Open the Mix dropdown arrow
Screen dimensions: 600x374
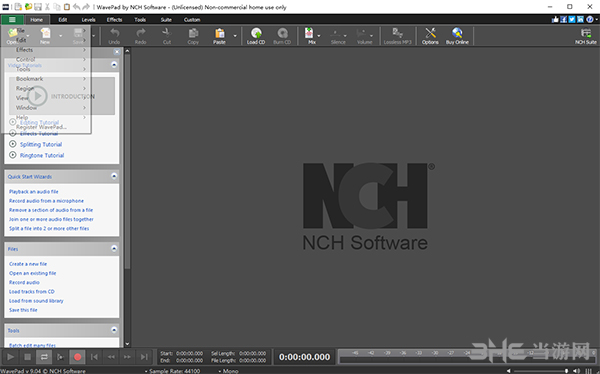(319, 36)
